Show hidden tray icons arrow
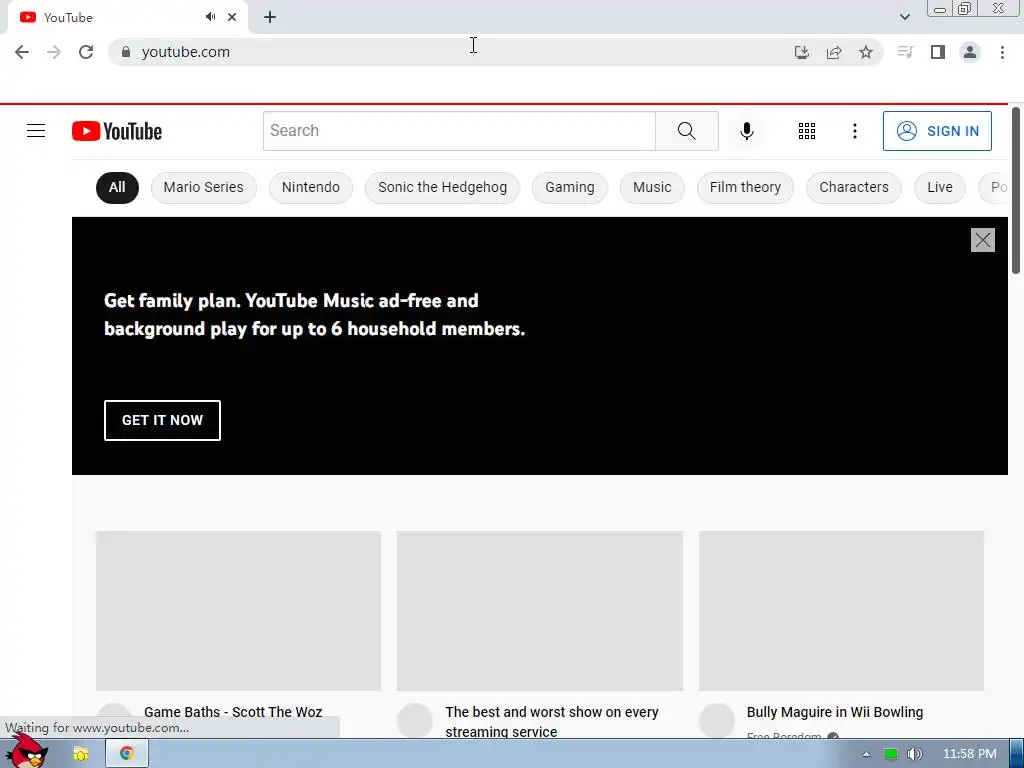Image resolution: width=1024 pixels, height=768 pixels. 866,754
